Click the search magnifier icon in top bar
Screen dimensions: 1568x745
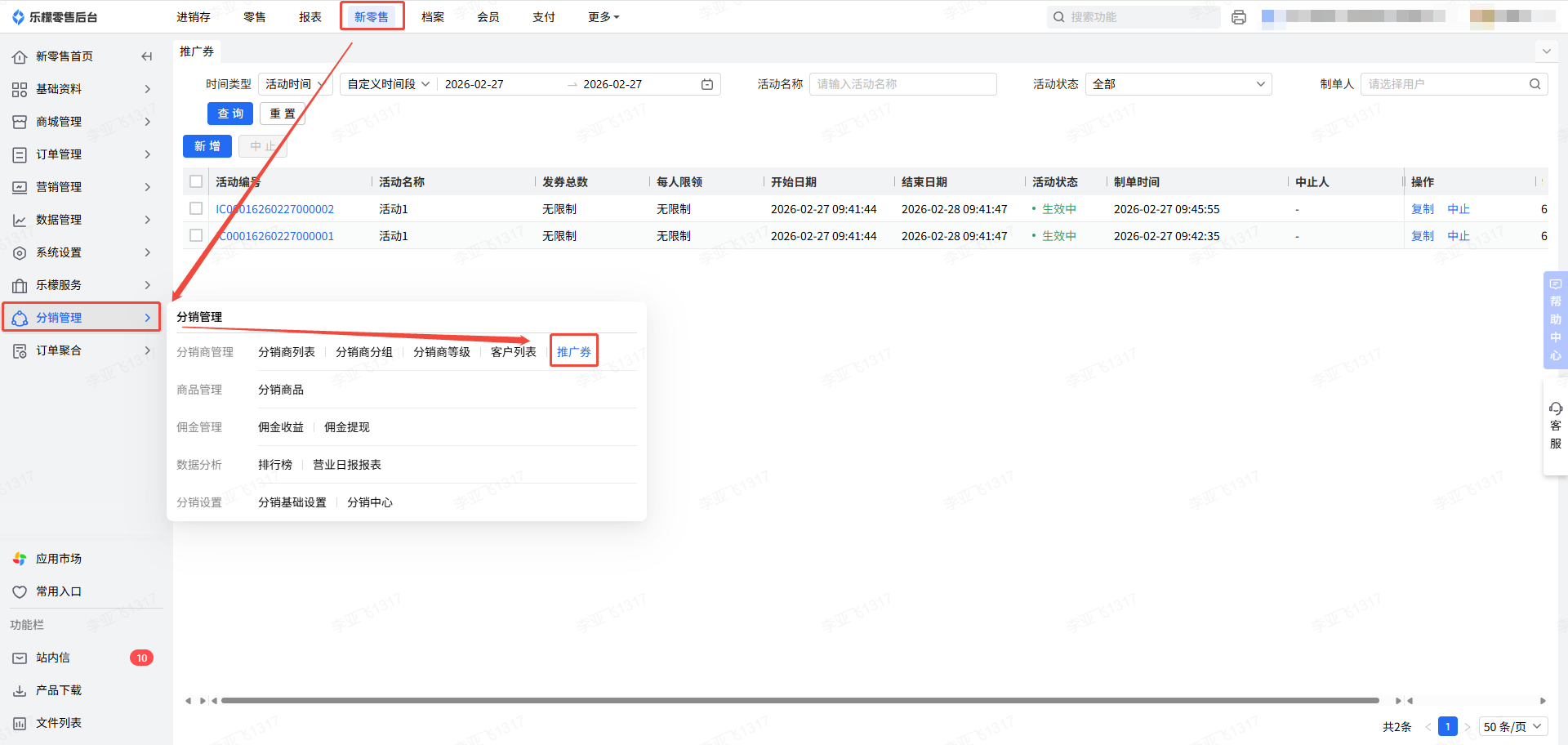[x=1059, y=17]
